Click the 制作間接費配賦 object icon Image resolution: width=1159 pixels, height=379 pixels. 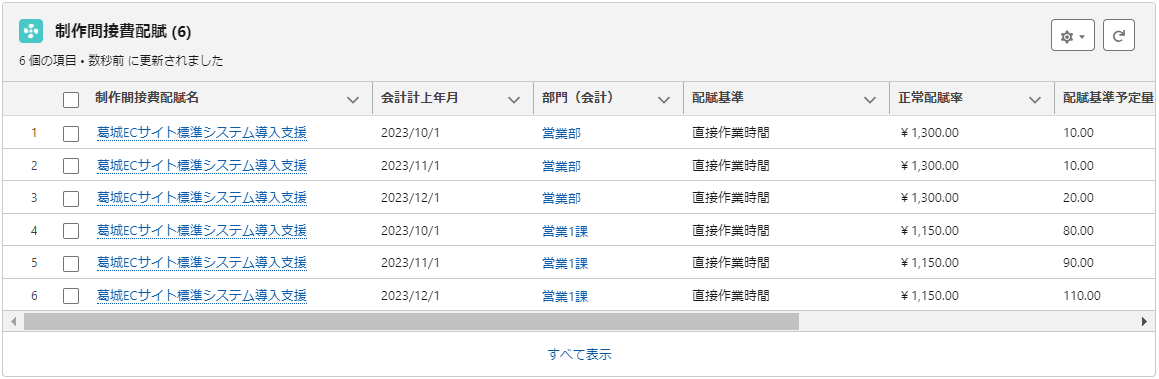point(31,32)
